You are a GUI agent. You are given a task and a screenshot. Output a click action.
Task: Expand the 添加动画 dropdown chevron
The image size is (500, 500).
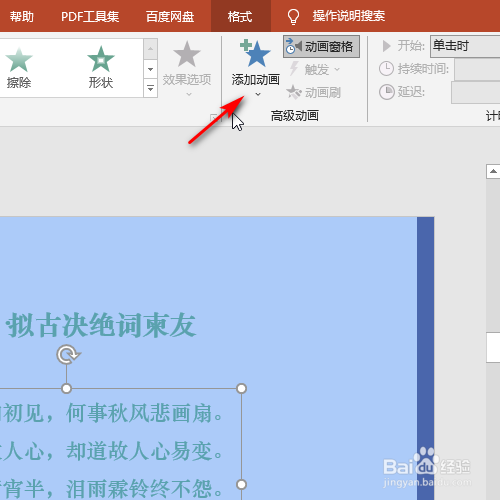(x=258, y=94)
